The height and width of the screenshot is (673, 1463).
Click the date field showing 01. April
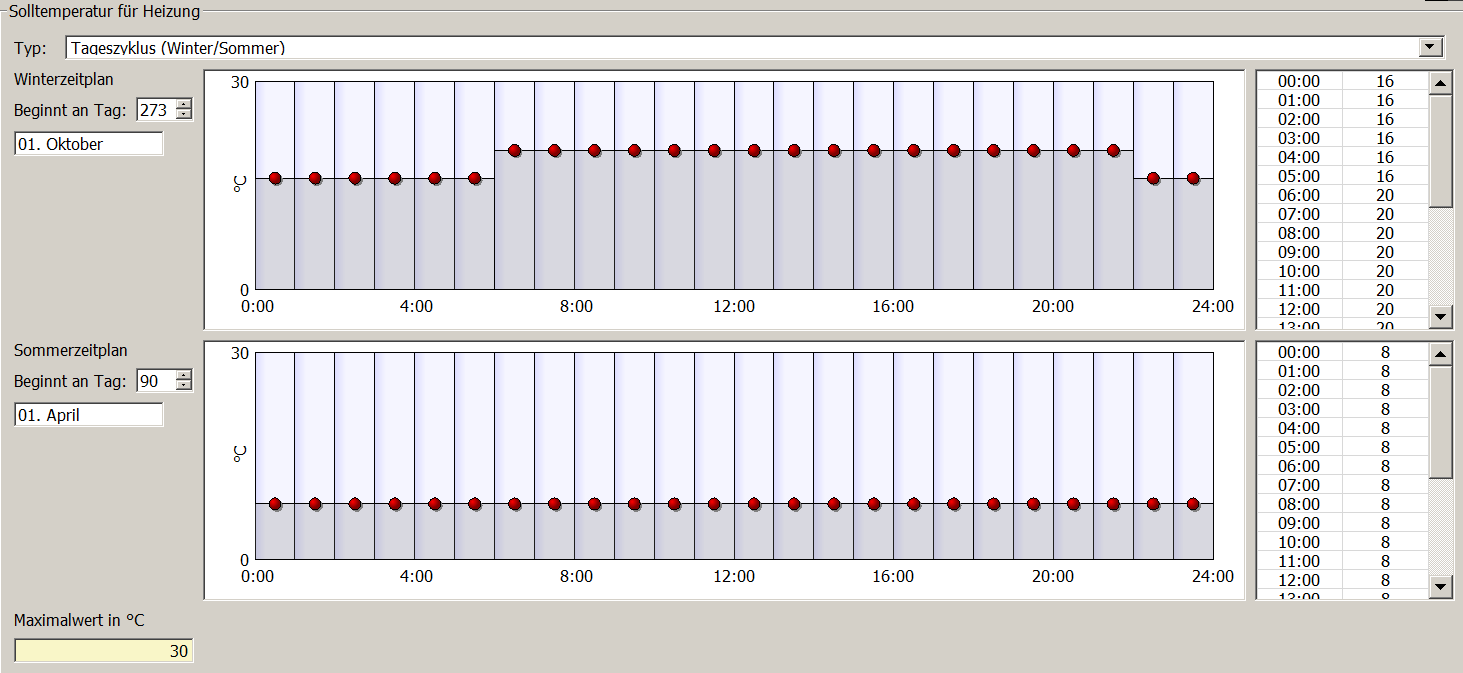click(89, 415)
